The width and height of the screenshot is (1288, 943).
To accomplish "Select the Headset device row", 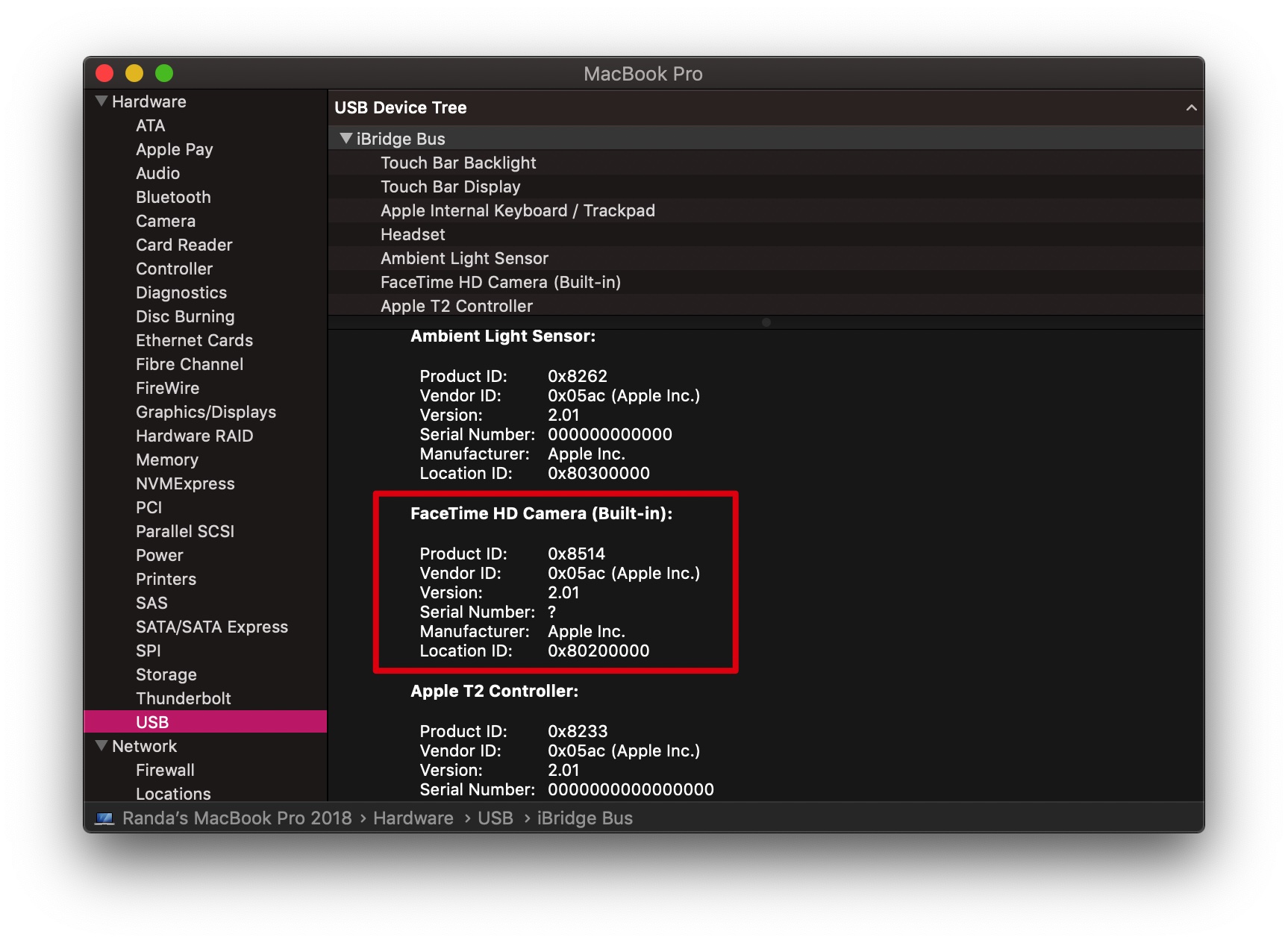I will pos(766,234).
